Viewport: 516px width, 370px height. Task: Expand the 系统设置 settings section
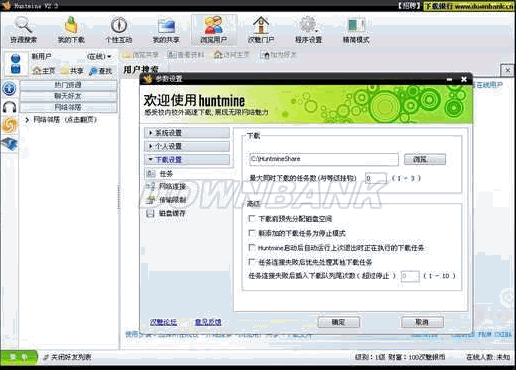[x=187, y=133]
